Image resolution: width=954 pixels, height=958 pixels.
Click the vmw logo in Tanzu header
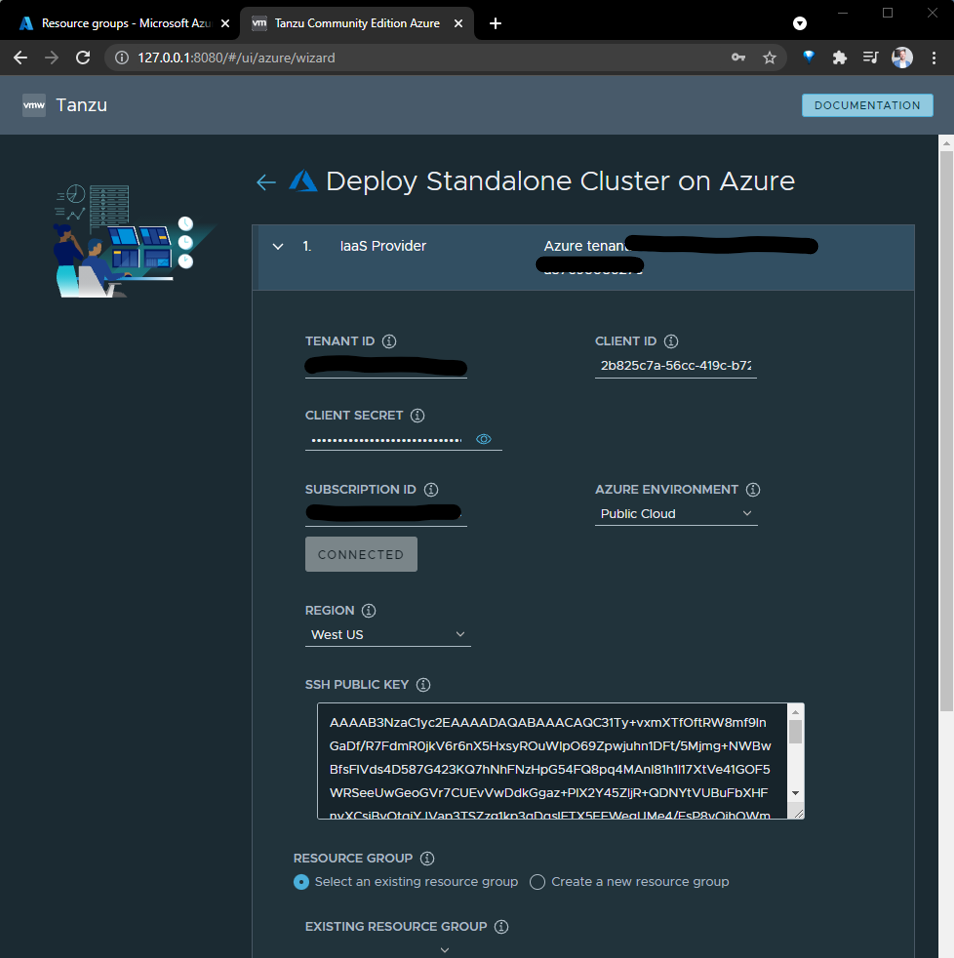[34, 105]
